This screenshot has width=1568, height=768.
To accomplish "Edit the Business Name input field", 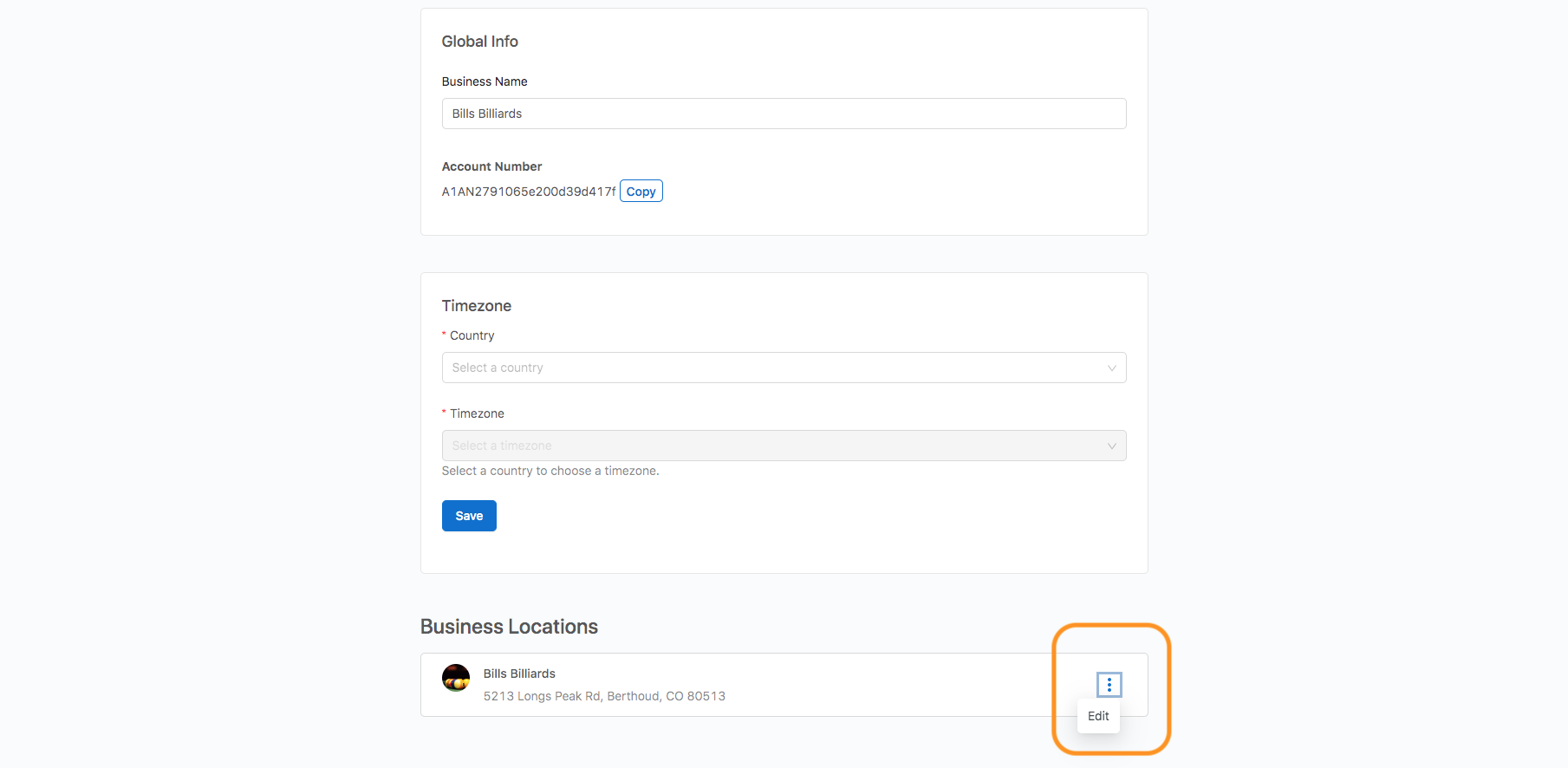I will tap(784, 114).
